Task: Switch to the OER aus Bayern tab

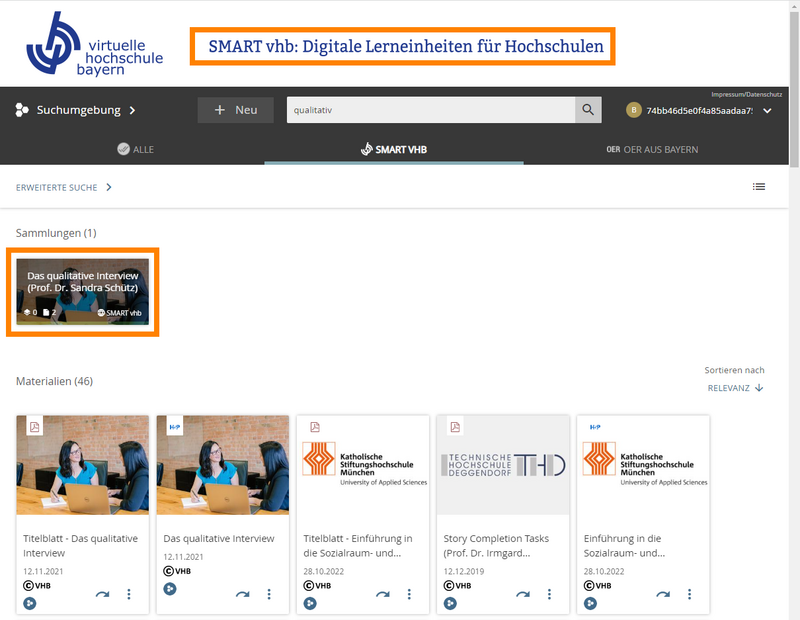Action: [x=652, y=150]
